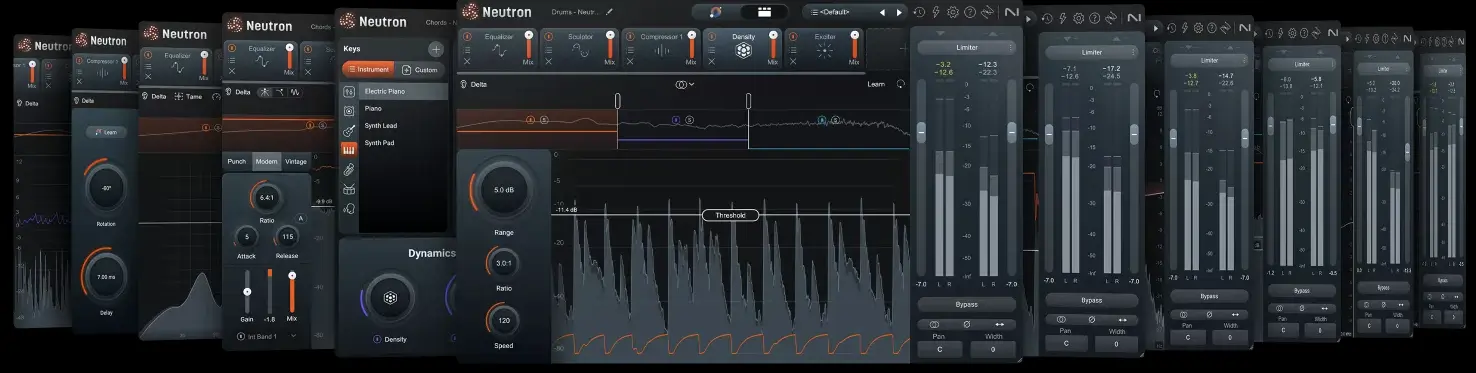Click the Limiter button in front limiter panel
The width and height of the screenshot is (1476, 373).
click(966, 47)
